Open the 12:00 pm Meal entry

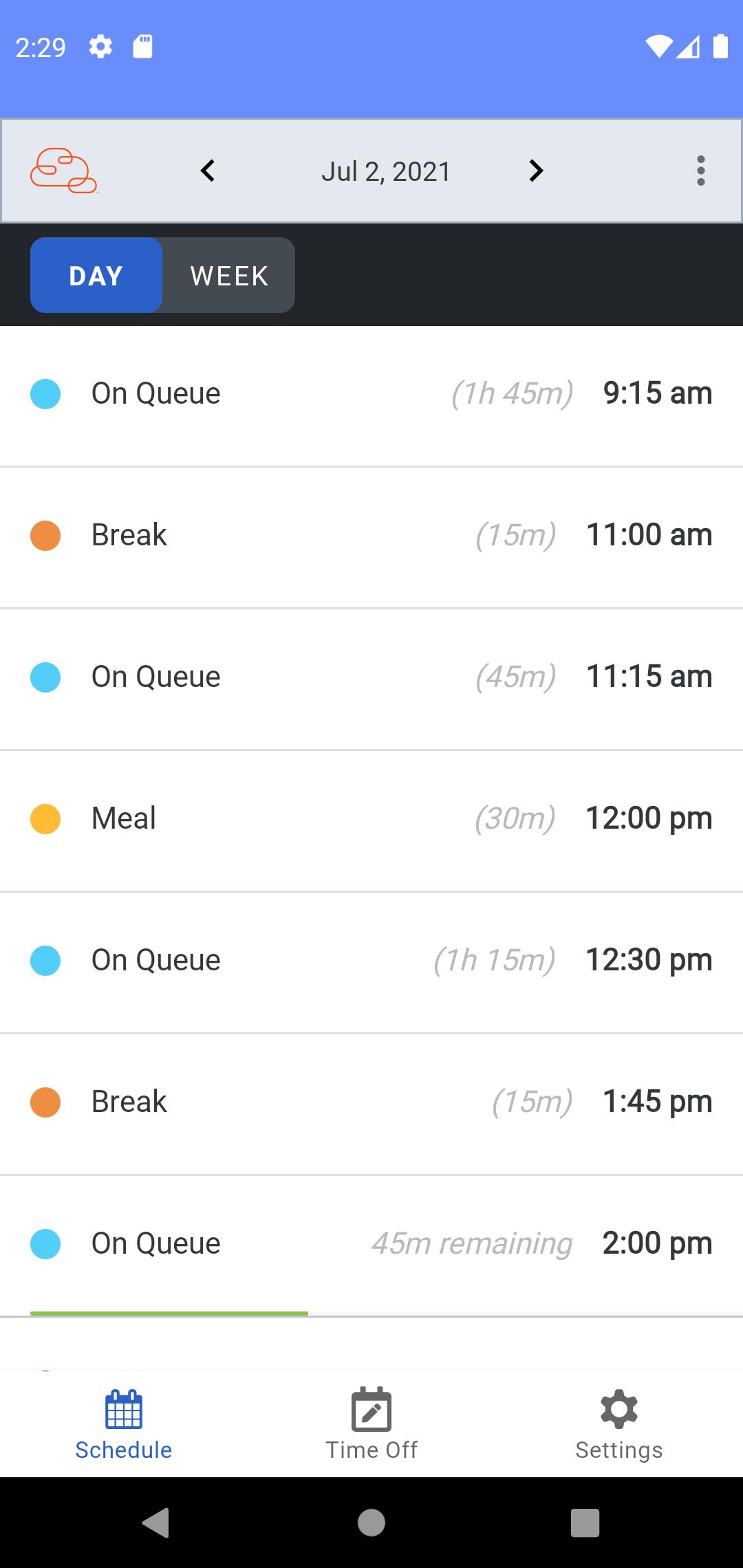[x=371, y=819]
